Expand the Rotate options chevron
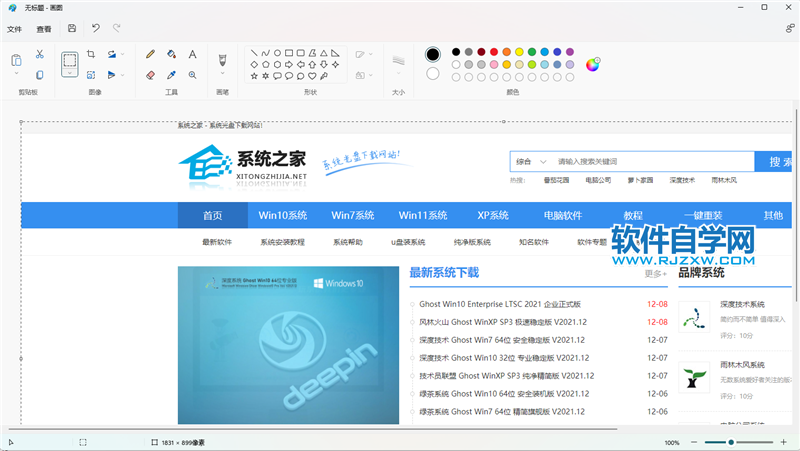Viewport: 800px width, 451px height. (122, 54)
